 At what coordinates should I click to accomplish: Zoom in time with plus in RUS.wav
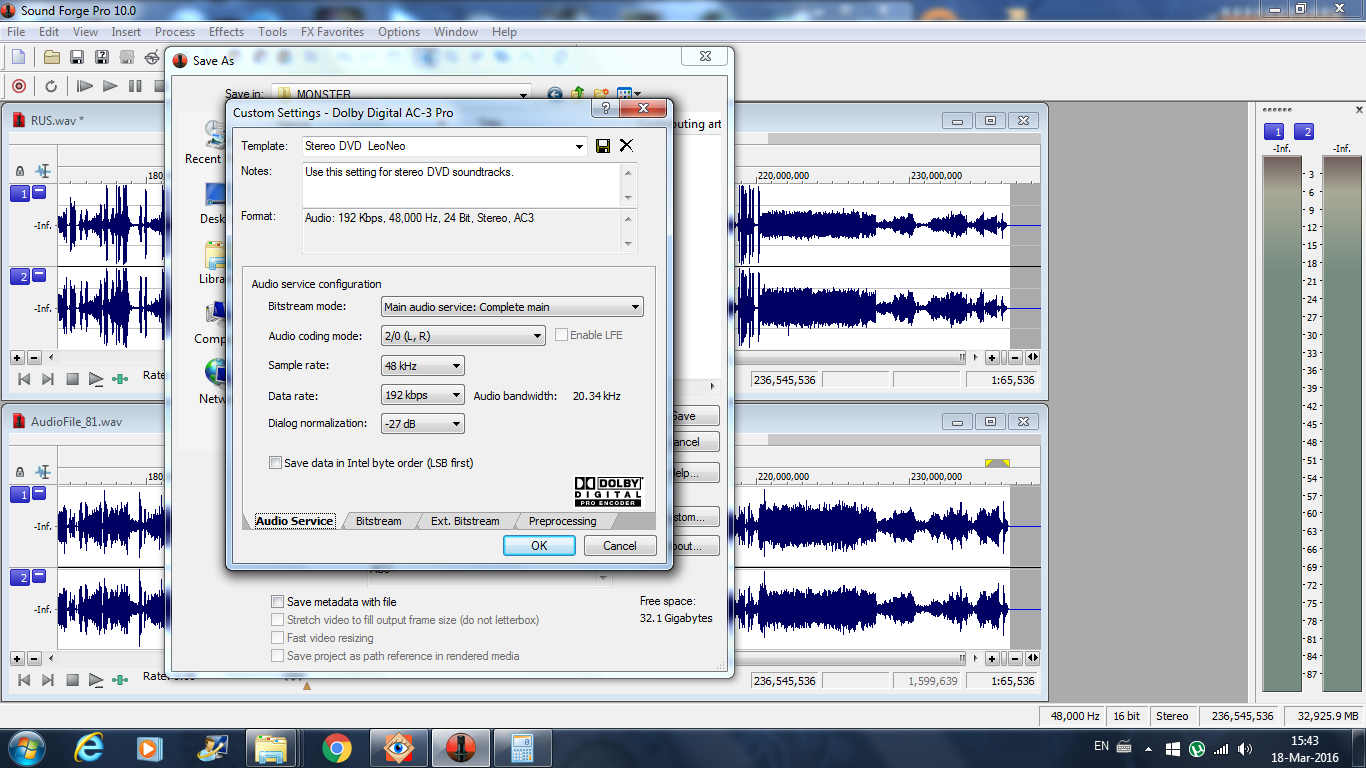click(992, 357)
